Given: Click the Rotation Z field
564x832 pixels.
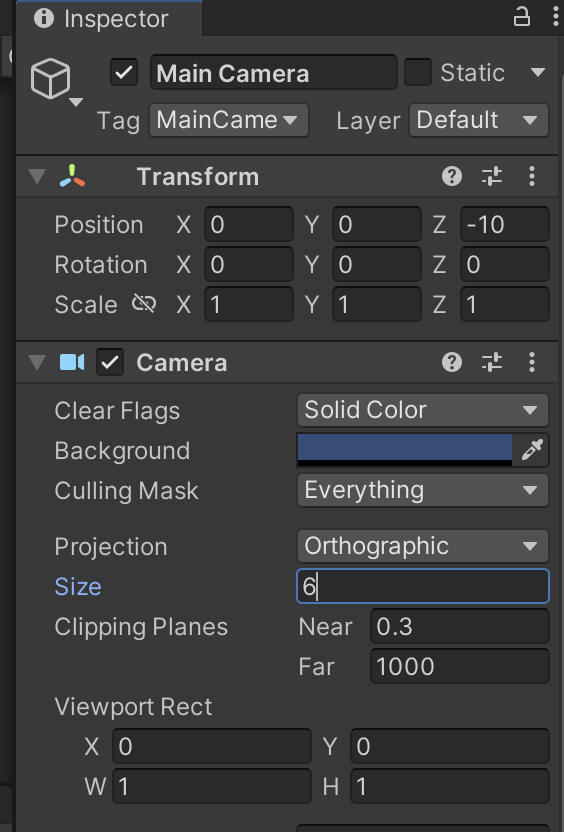Looking at the screenshot, I should [505, 264].
